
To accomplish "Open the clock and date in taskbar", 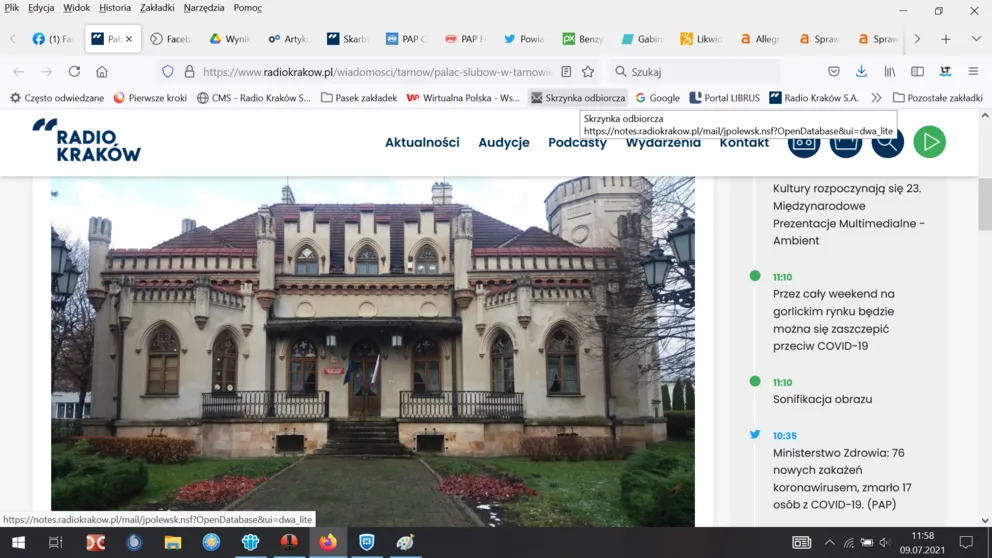I will (922, 543).
